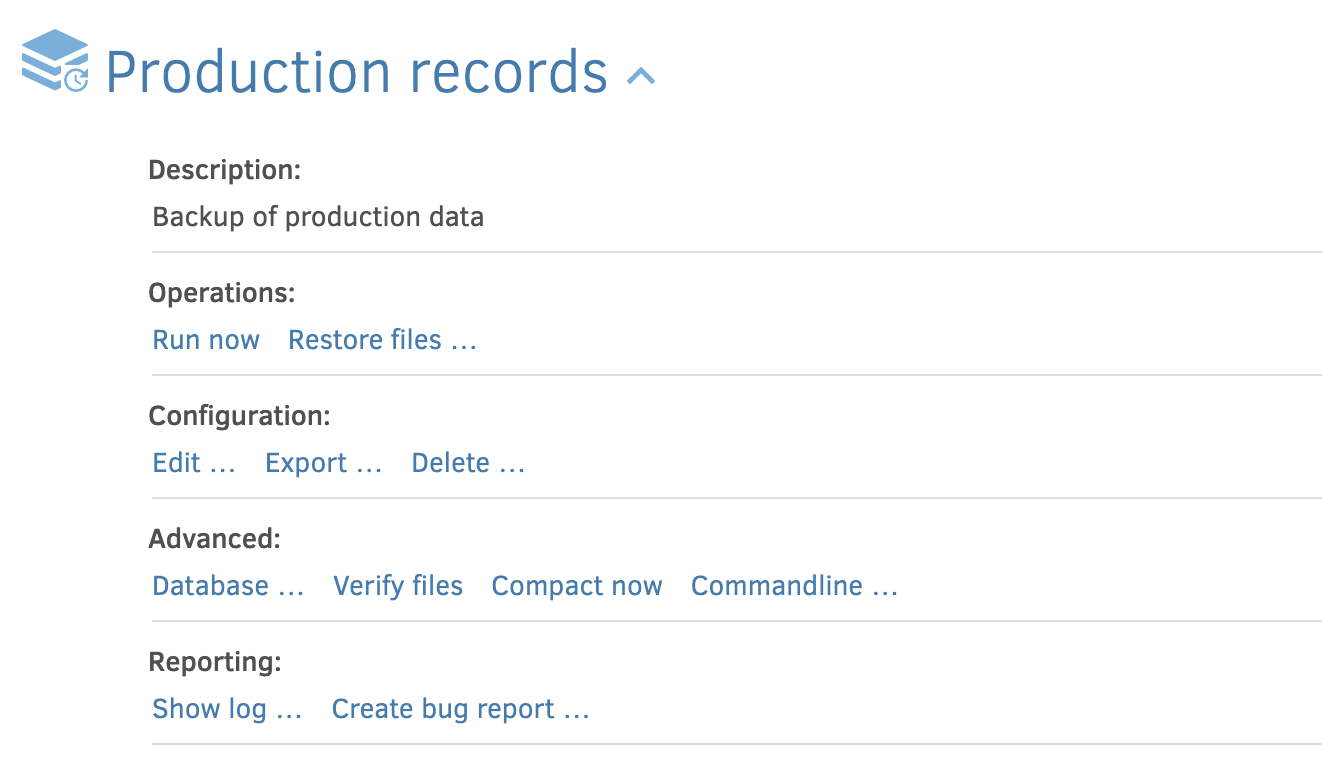Viewport: 1322px width, 766px height.
Task: Trigger Compact now operation
Action: pos(577,586)
